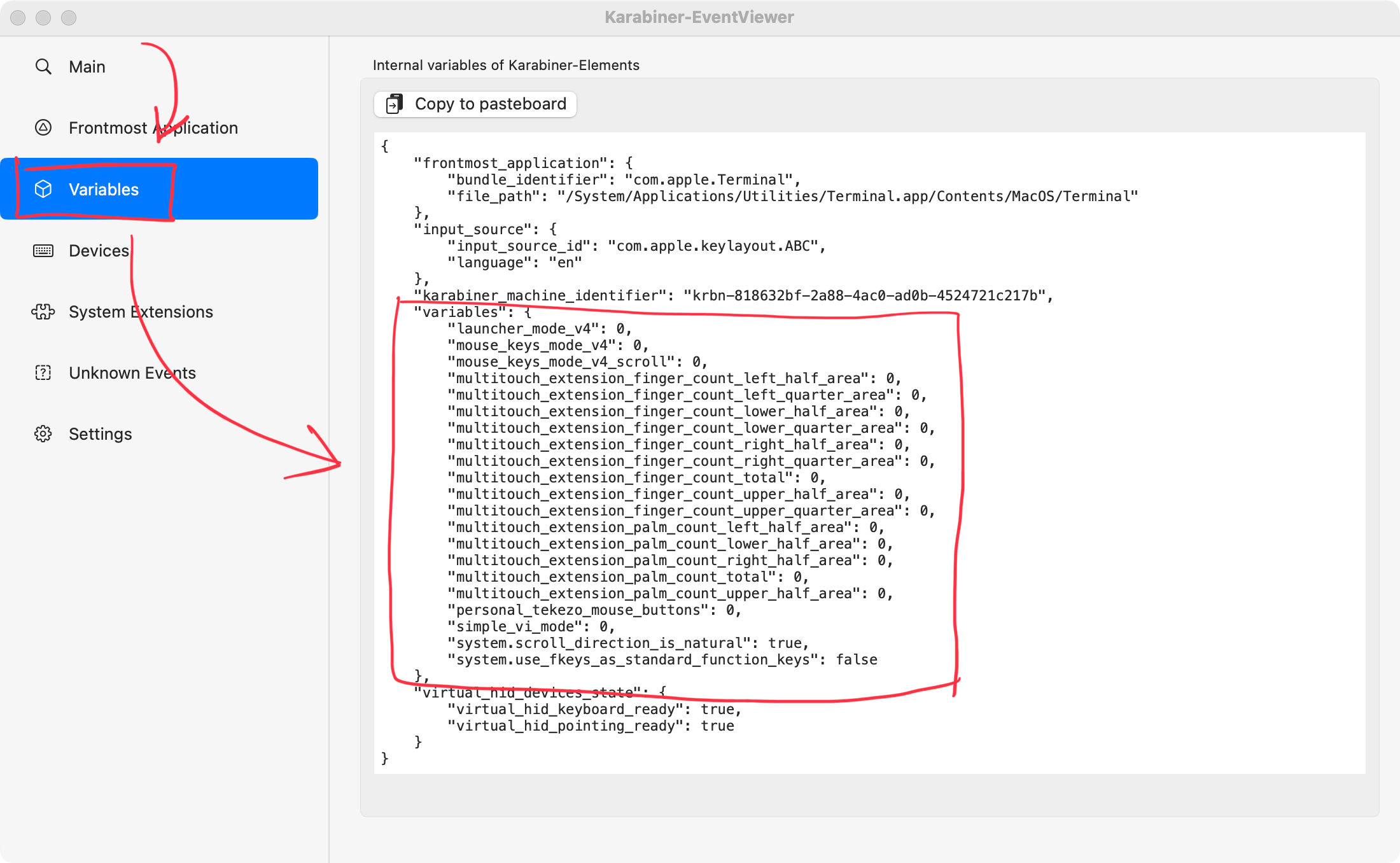Click the "file_path" Terminal.app line
1400x863 pixels.
(x=792, y=196)
